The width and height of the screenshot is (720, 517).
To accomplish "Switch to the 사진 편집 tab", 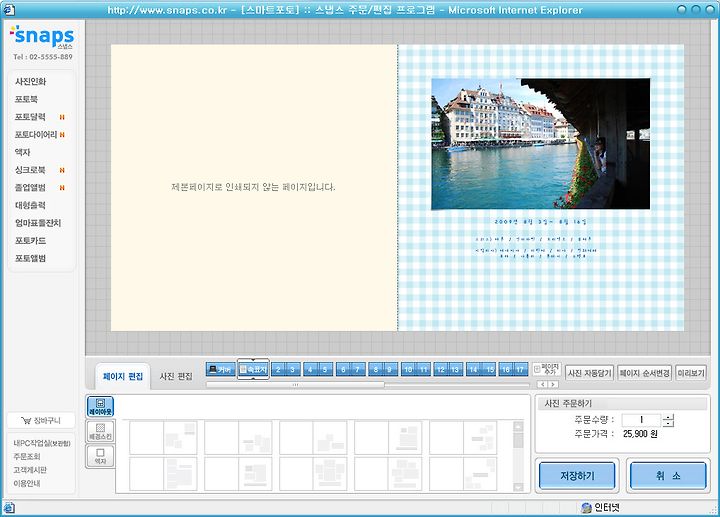I will pyautogui.click(x=176, y=377).
